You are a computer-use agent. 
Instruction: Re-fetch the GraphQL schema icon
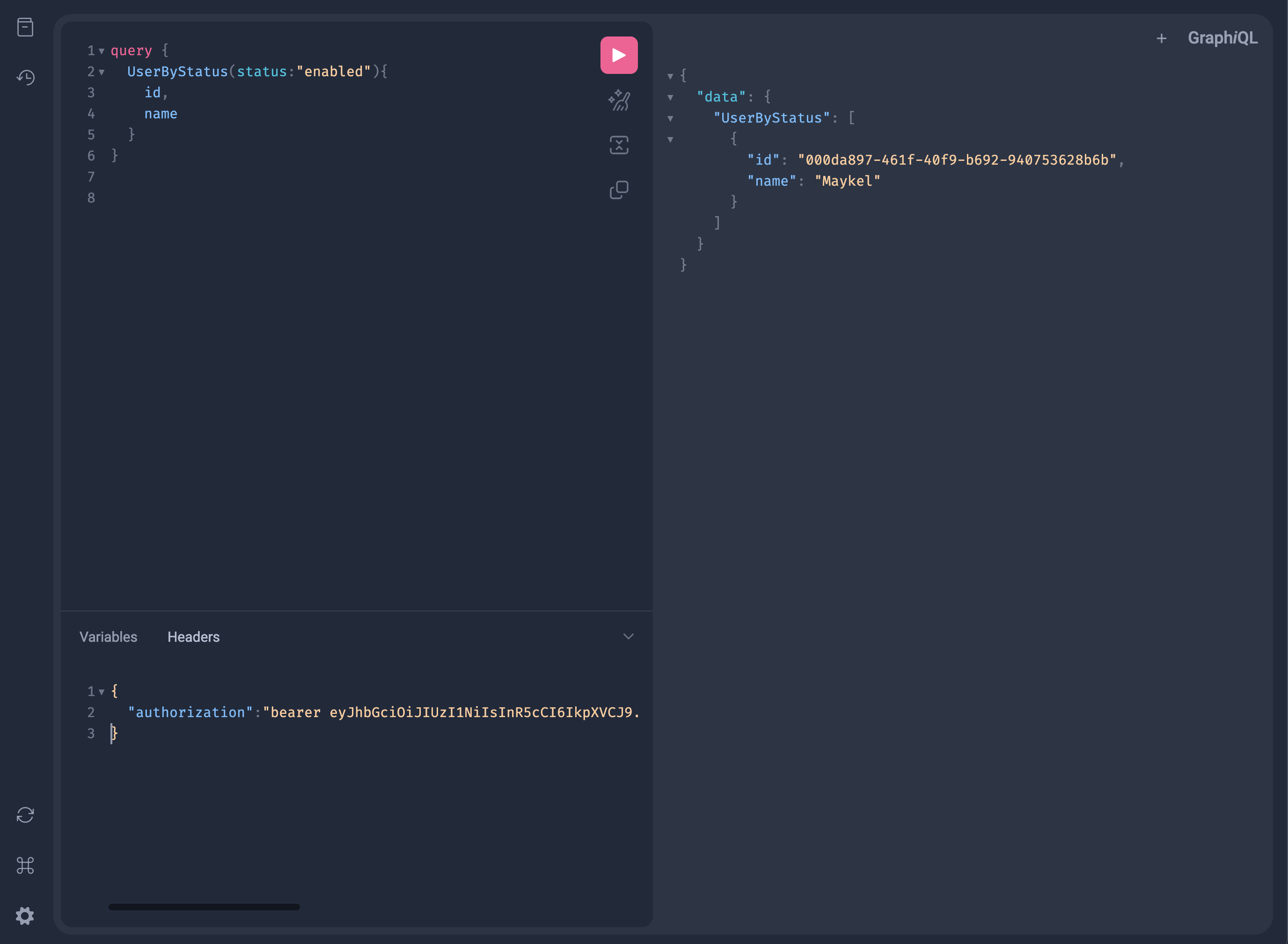pyautogui.click(x=25, y=814)
